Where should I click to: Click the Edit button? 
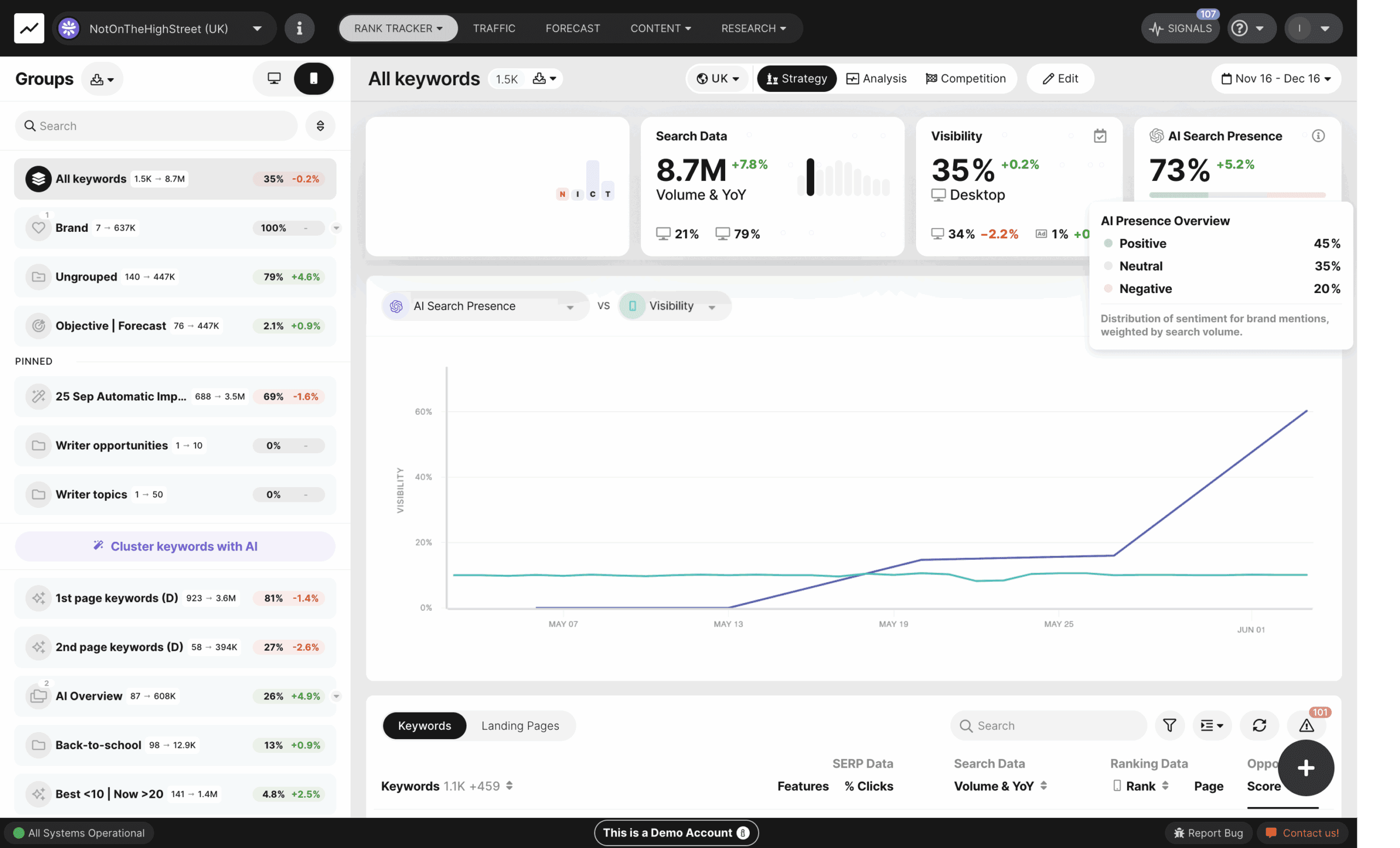point(1060,78)
